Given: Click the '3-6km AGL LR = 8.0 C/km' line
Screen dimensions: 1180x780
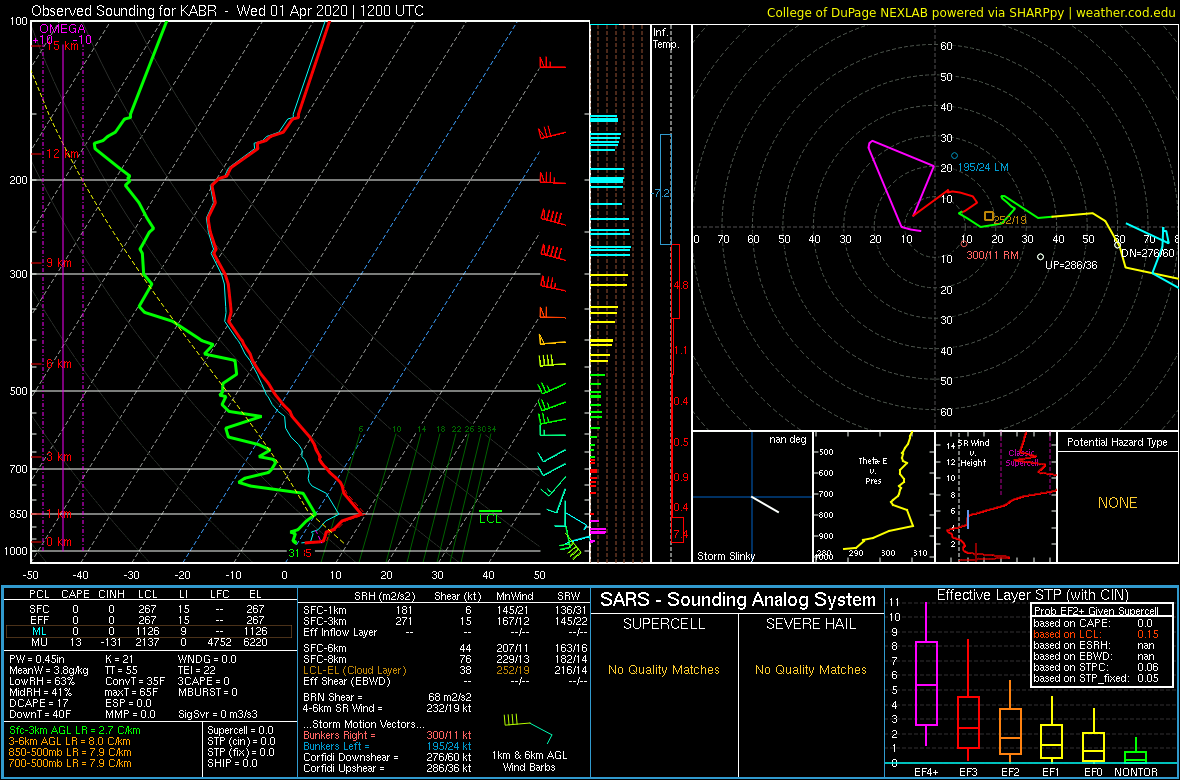Looking at the screenshot, I should (x=70, y=742).
